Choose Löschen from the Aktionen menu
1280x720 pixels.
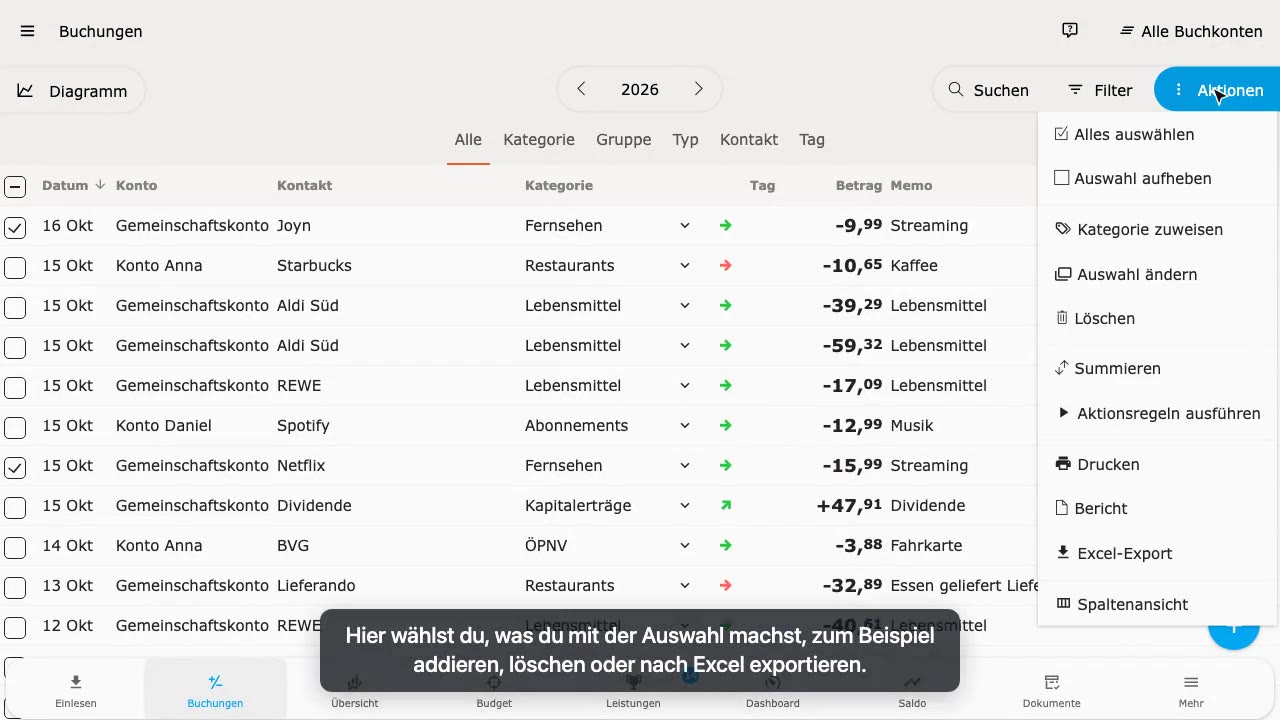click(x=1159, y=318)
